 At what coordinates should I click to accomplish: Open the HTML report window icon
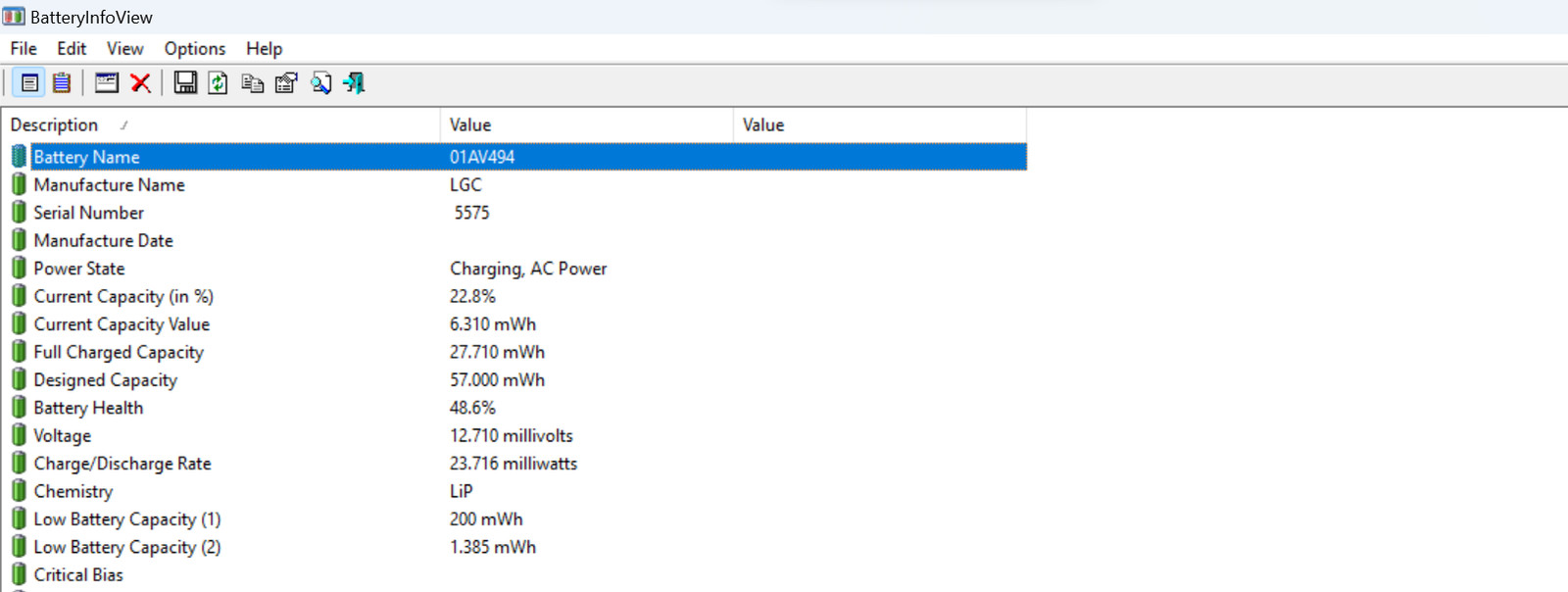pyautogui.click(x=107, y=83)
